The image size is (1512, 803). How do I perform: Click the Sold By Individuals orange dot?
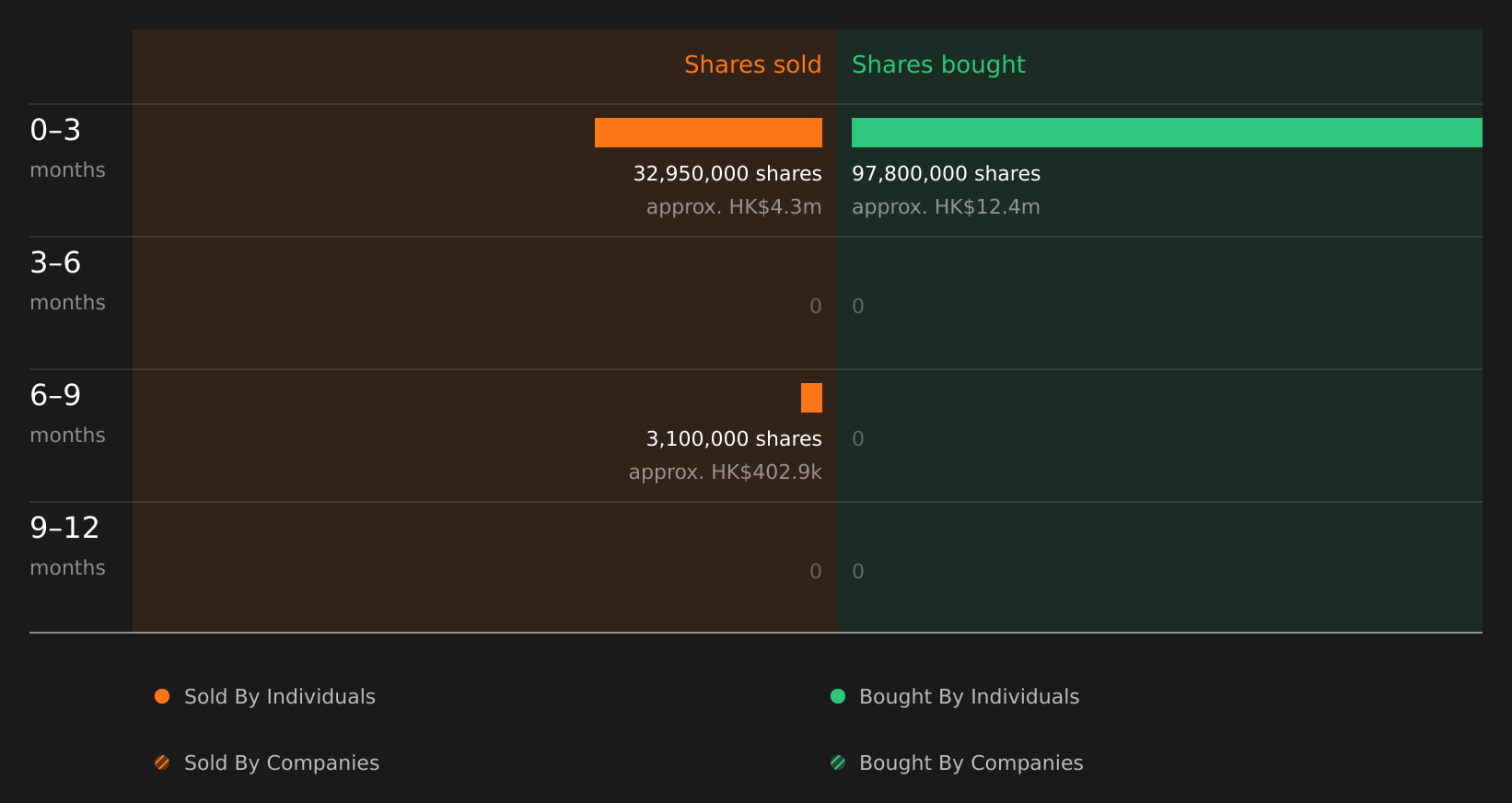pyautogui.click(x=162, y=696)
